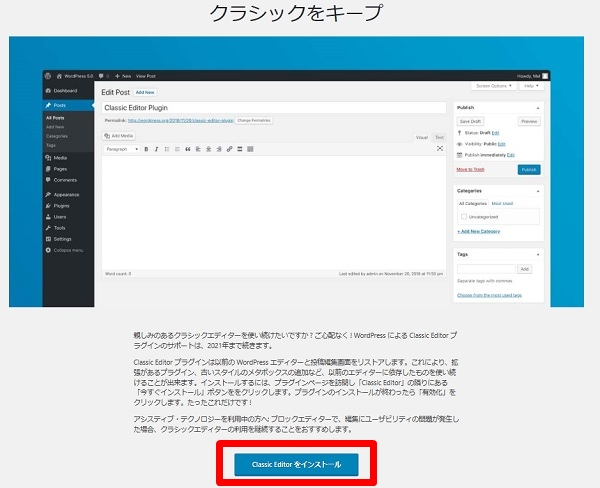This screenshot has height=488, width=600.
Task: Toggle the toolbar kitchen sink icon
Action: [250, 149]
